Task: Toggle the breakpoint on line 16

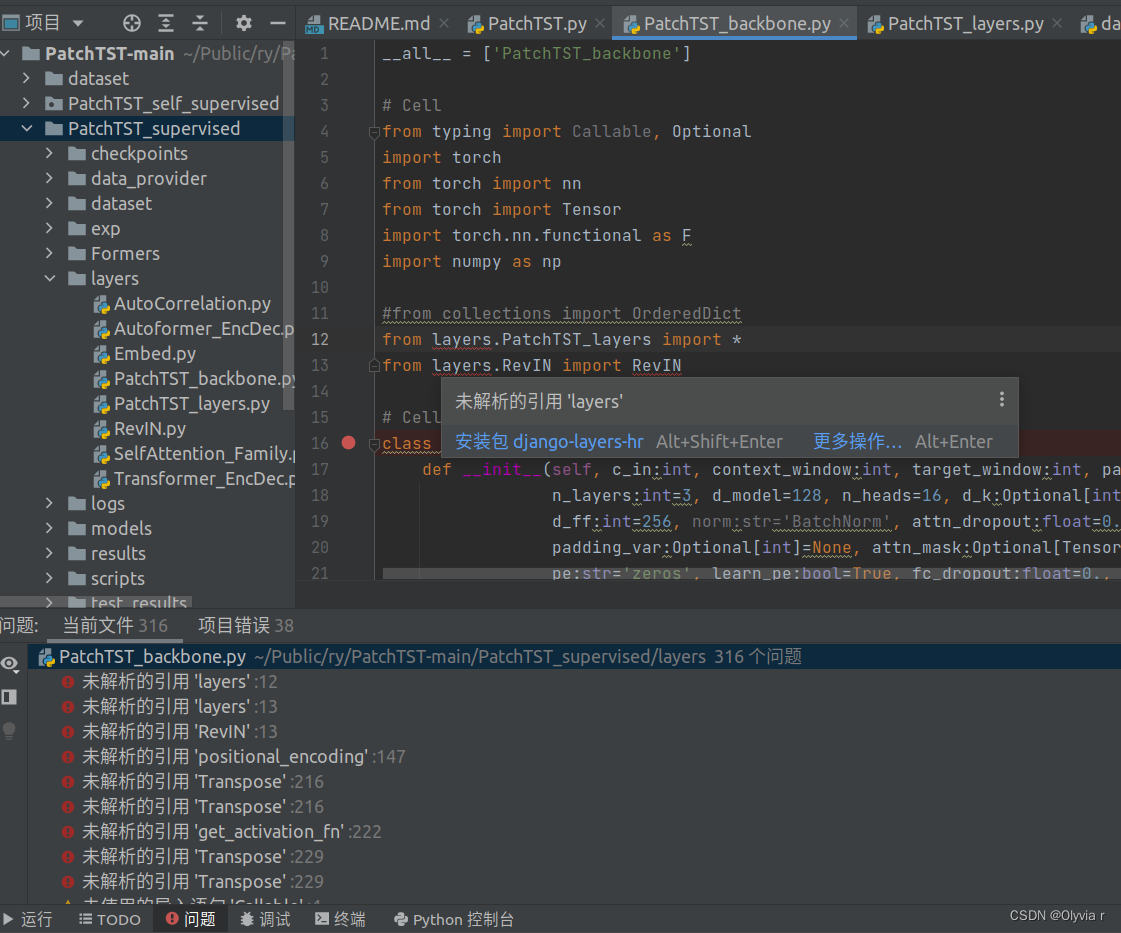Action: pyautogui.click(x=349, y=443)
